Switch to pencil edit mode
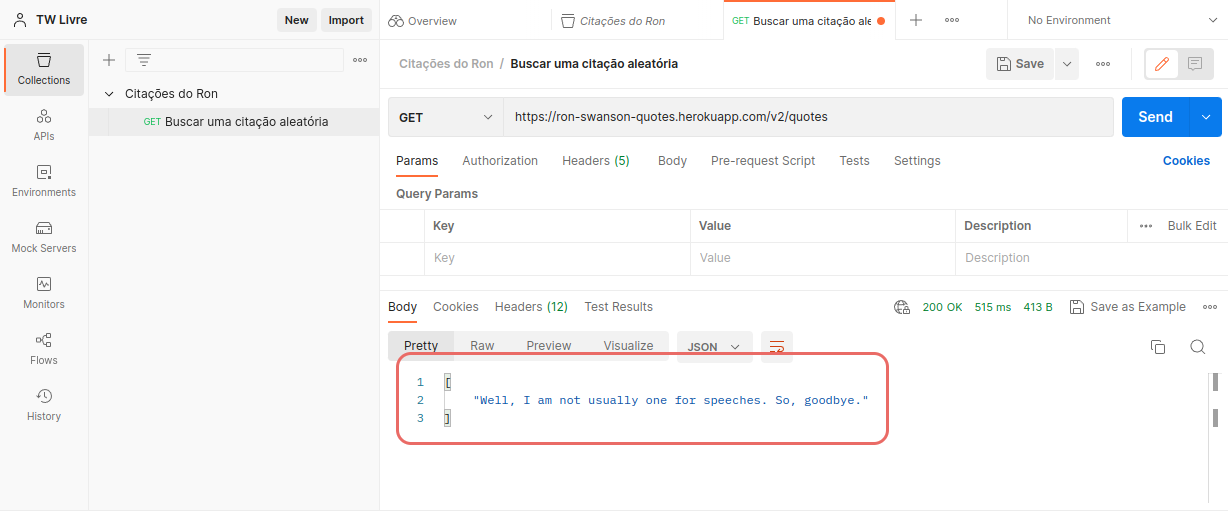The image size is (1229, 513). pyautogui.click(x=1161, y=64)
